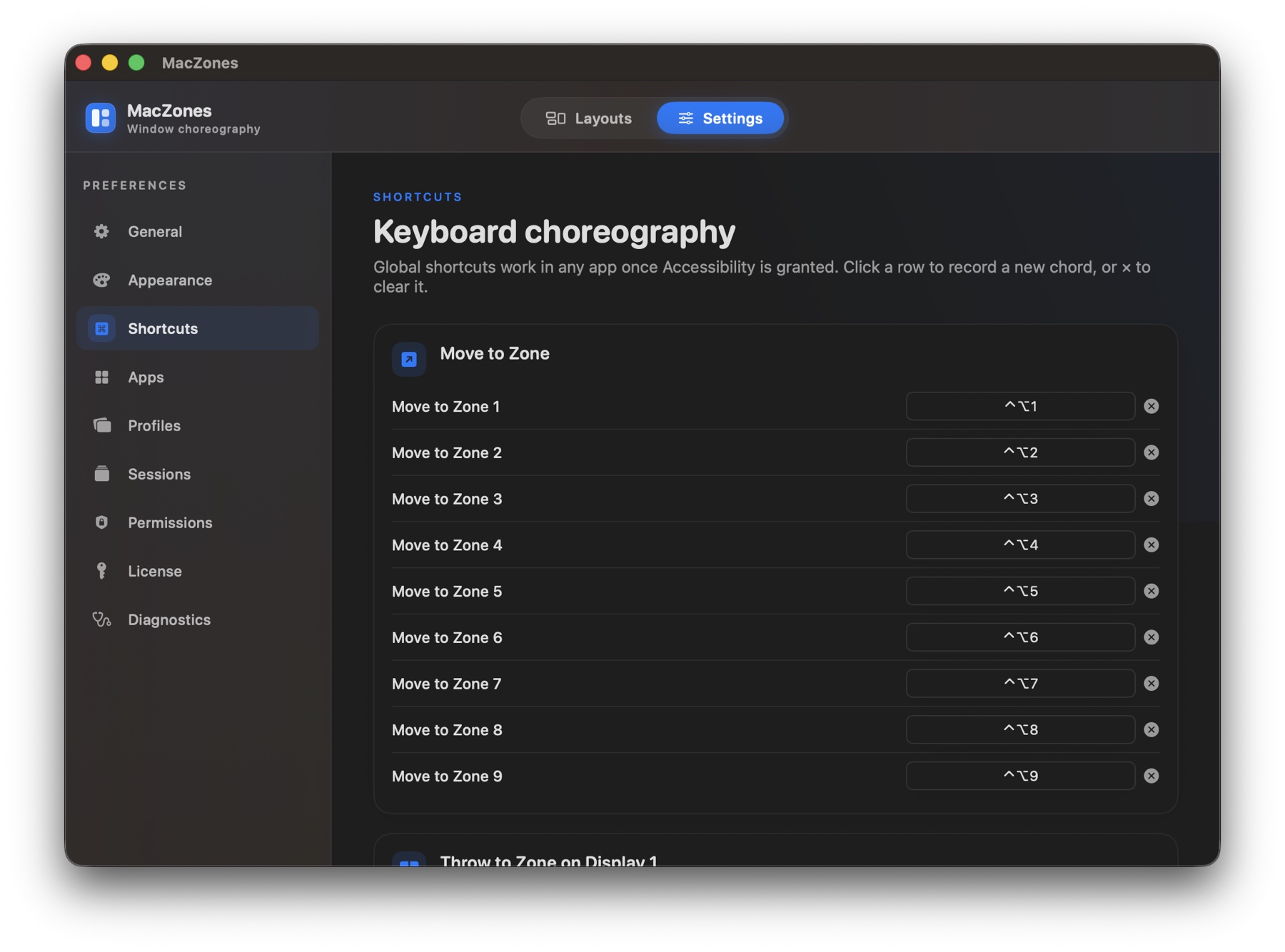Click the Settings tab sliders icon
1285x952 pixels.
[685, 118]
